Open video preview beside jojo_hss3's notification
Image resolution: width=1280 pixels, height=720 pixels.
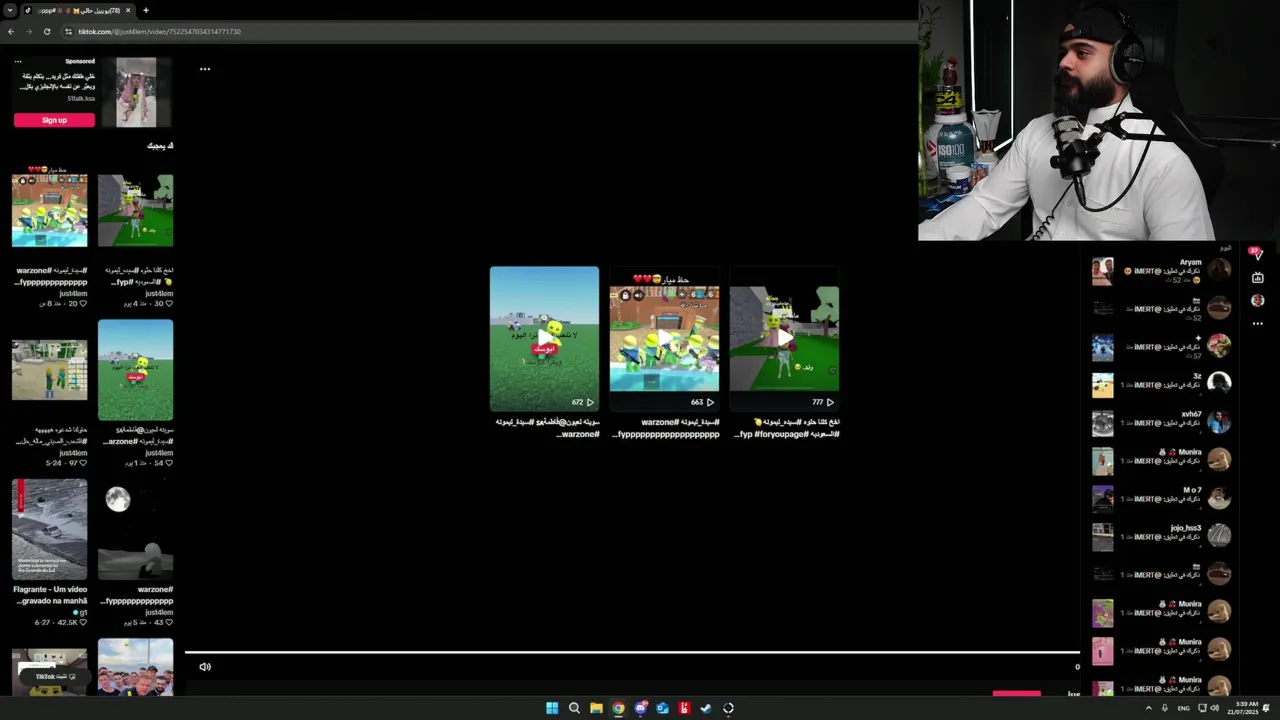[x=1102, y=537]
